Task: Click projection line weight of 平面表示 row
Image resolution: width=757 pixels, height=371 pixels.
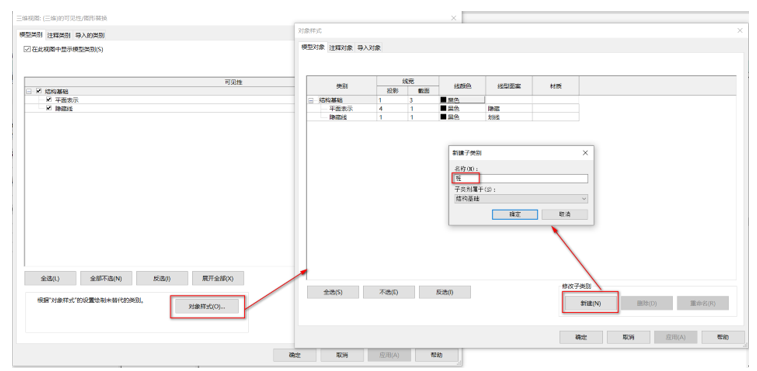Action: click(392, 109)
